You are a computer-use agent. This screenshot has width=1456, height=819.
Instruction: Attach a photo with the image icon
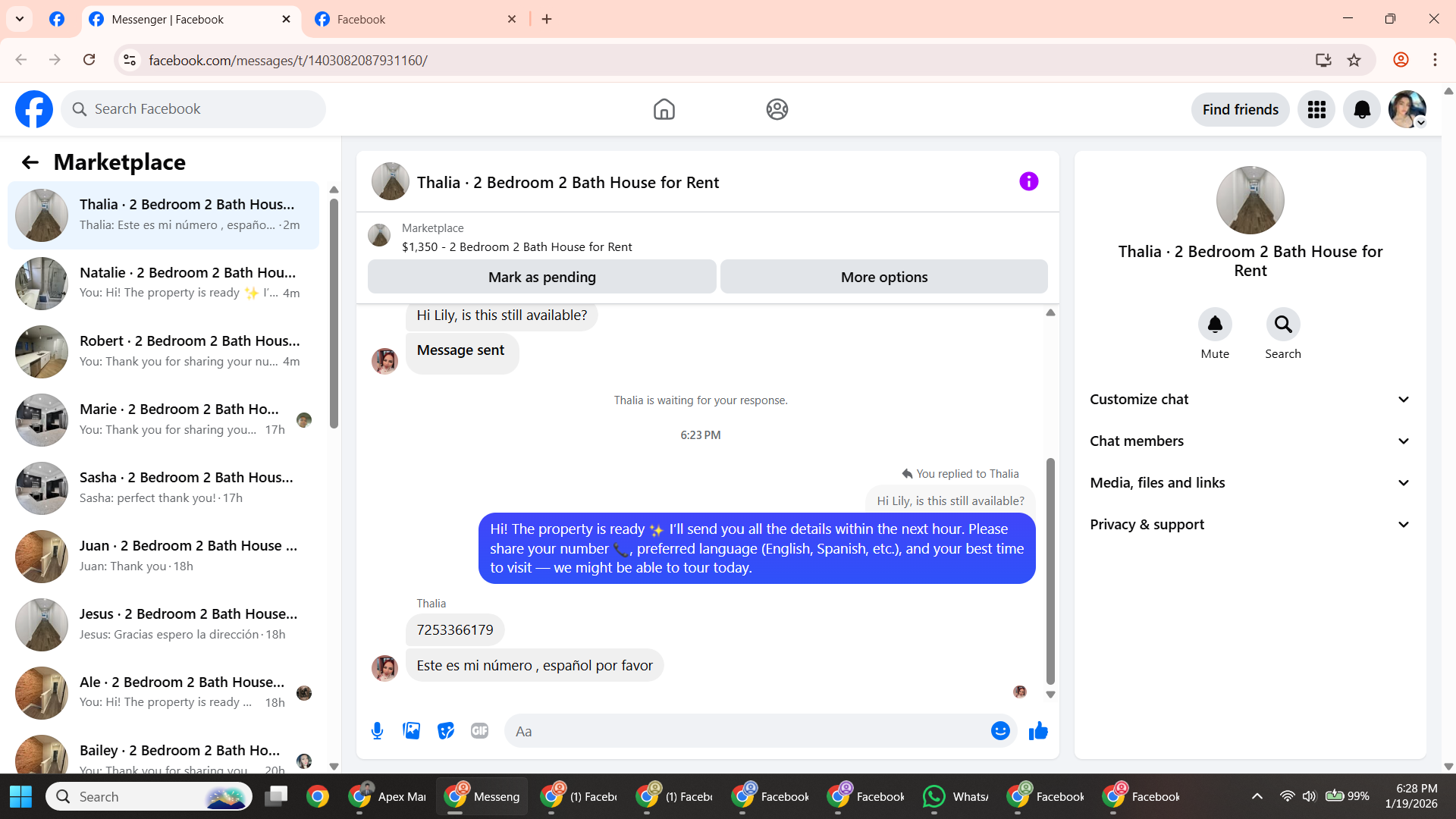[411, 731]
